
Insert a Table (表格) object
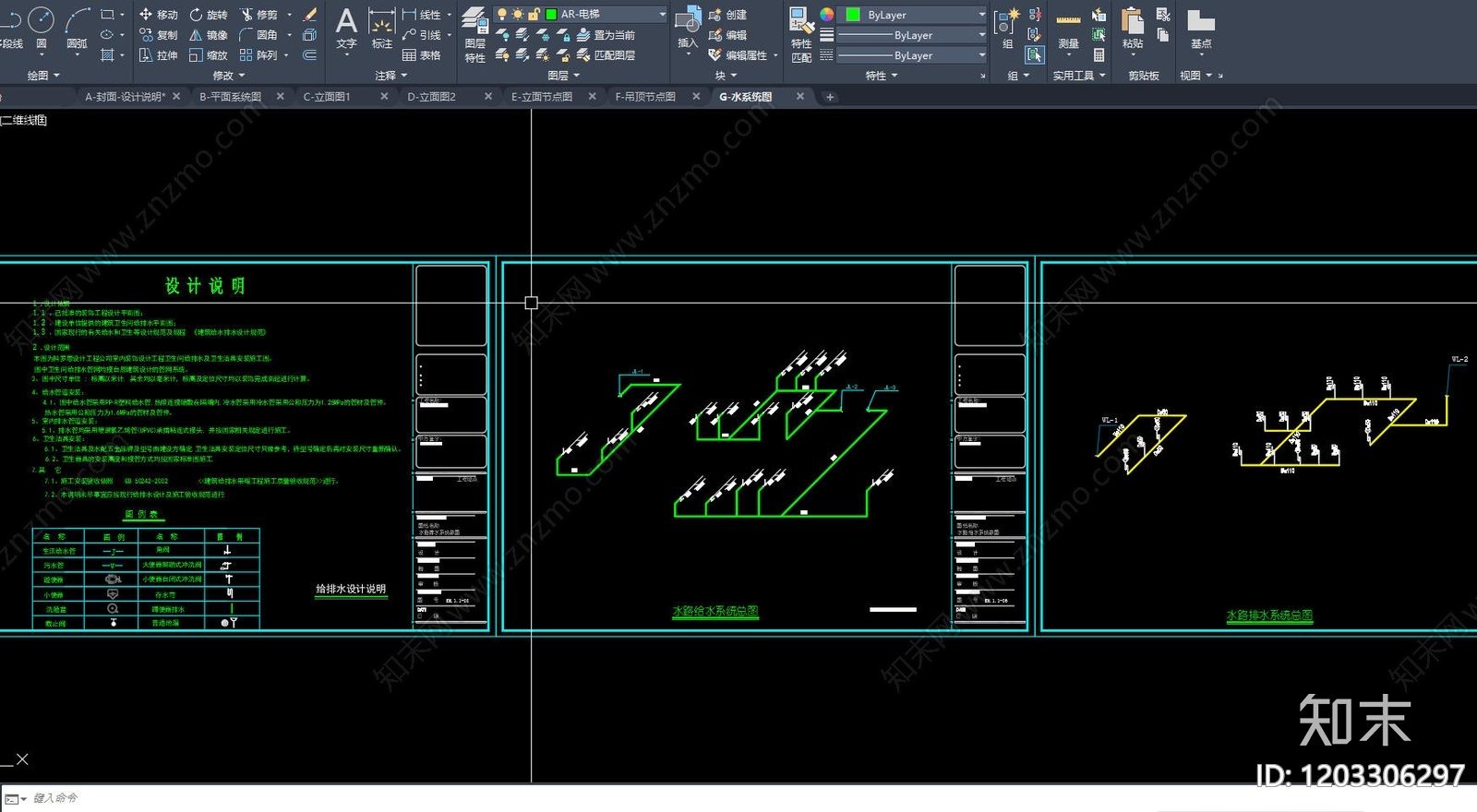[421, 55]
